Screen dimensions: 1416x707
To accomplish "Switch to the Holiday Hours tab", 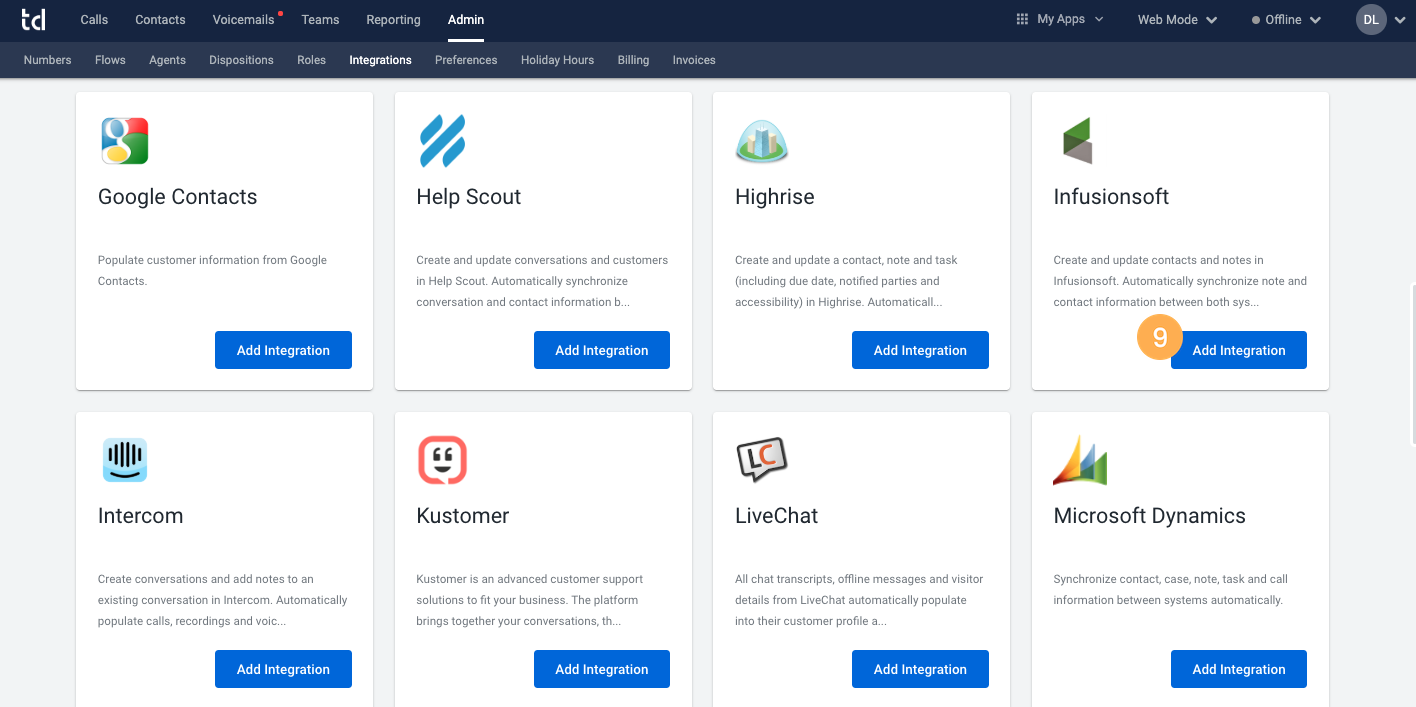I will (557, 60).
